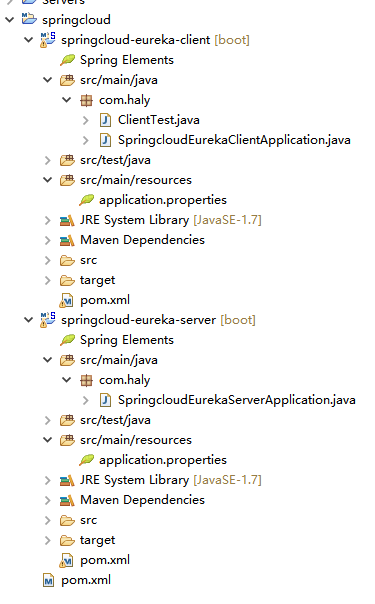The height and width of the screenshot is (604, 375).
Task: Click src/test/java folder icon in eureka-client
Action: [67, 160]
